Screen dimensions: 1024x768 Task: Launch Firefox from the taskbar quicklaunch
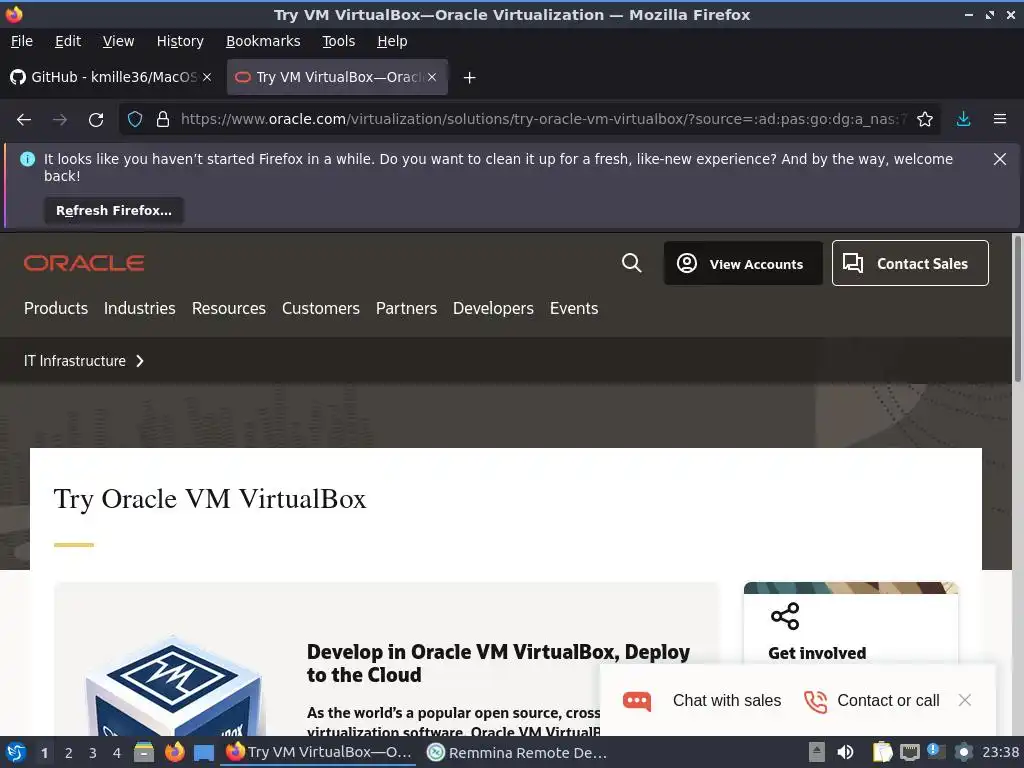[174, 752]
